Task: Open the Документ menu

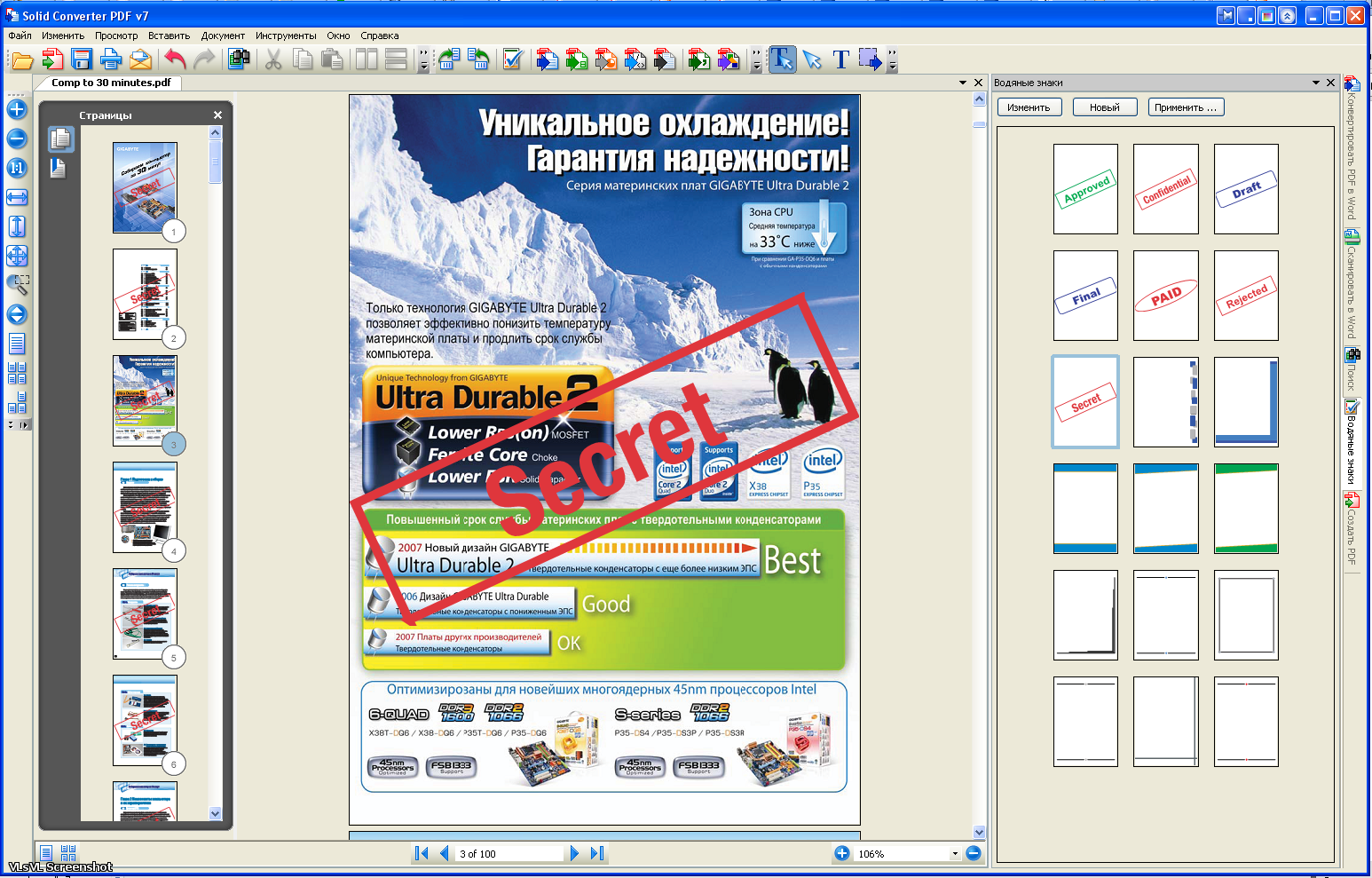Action: pyautogui.click(x=223, y=36)
